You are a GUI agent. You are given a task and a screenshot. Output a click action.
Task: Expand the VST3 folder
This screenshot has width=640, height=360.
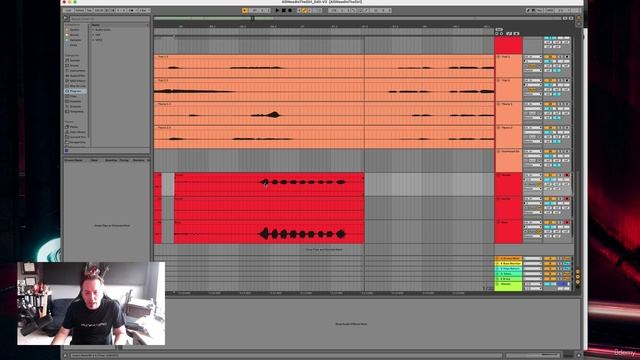click(93, 40)
